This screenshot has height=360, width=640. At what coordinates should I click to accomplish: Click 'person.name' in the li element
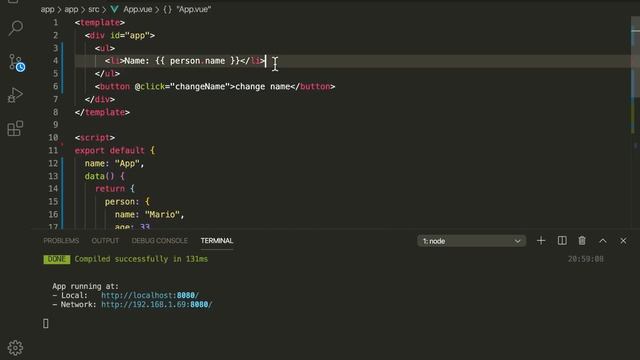click(198, 61)
